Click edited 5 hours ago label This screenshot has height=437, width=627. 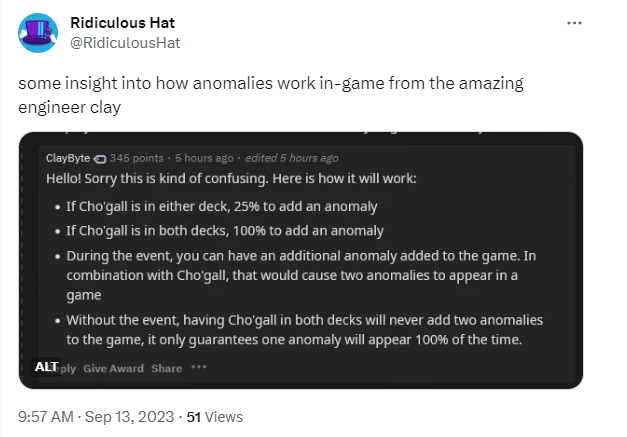(292, 158)
